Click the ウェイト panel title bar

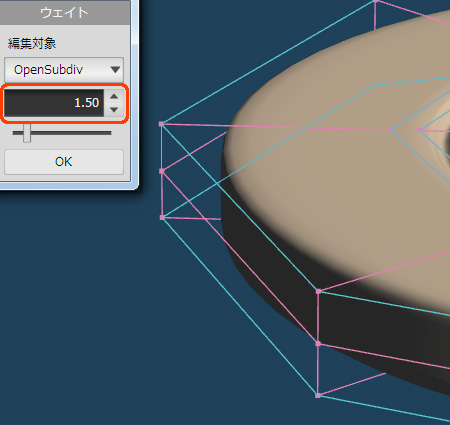pos(64,13)
